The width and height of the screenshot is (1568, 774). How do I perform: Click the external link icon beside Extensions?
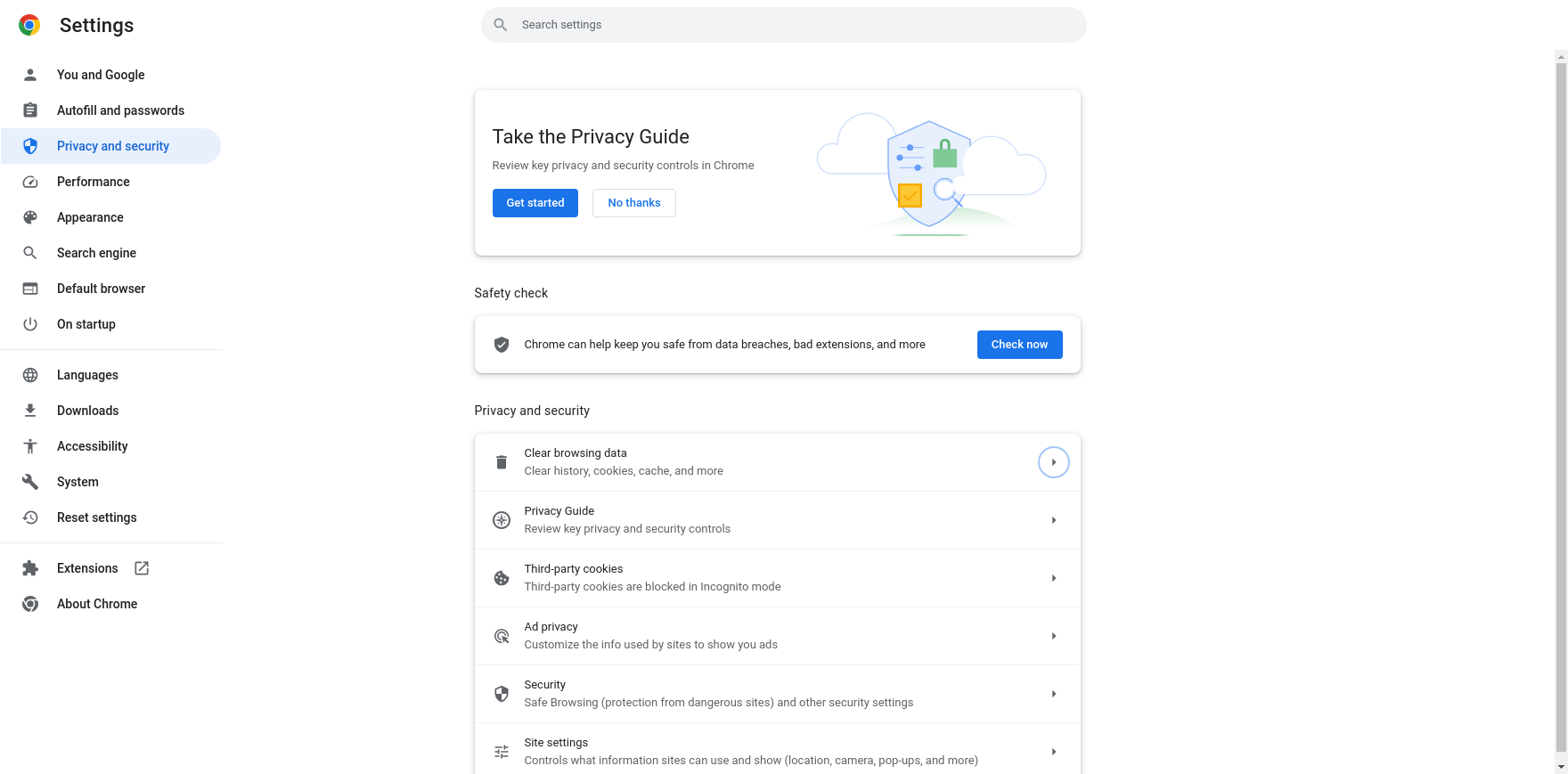[142, 568]
